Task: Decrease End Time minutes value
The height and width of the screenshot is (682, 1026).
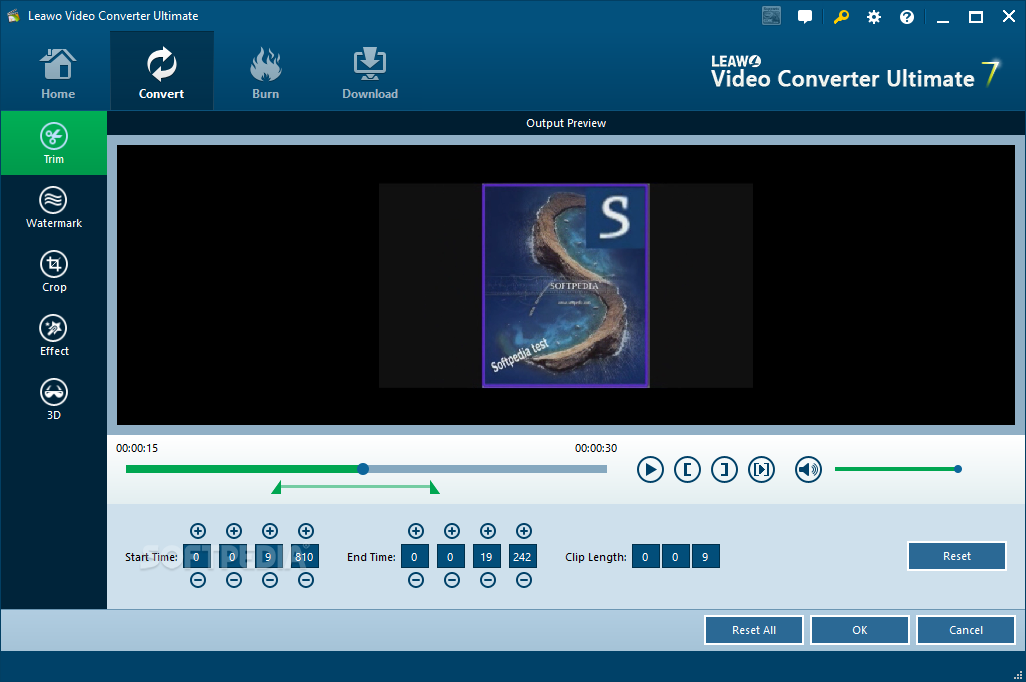Action: click(x=451, y=580)
